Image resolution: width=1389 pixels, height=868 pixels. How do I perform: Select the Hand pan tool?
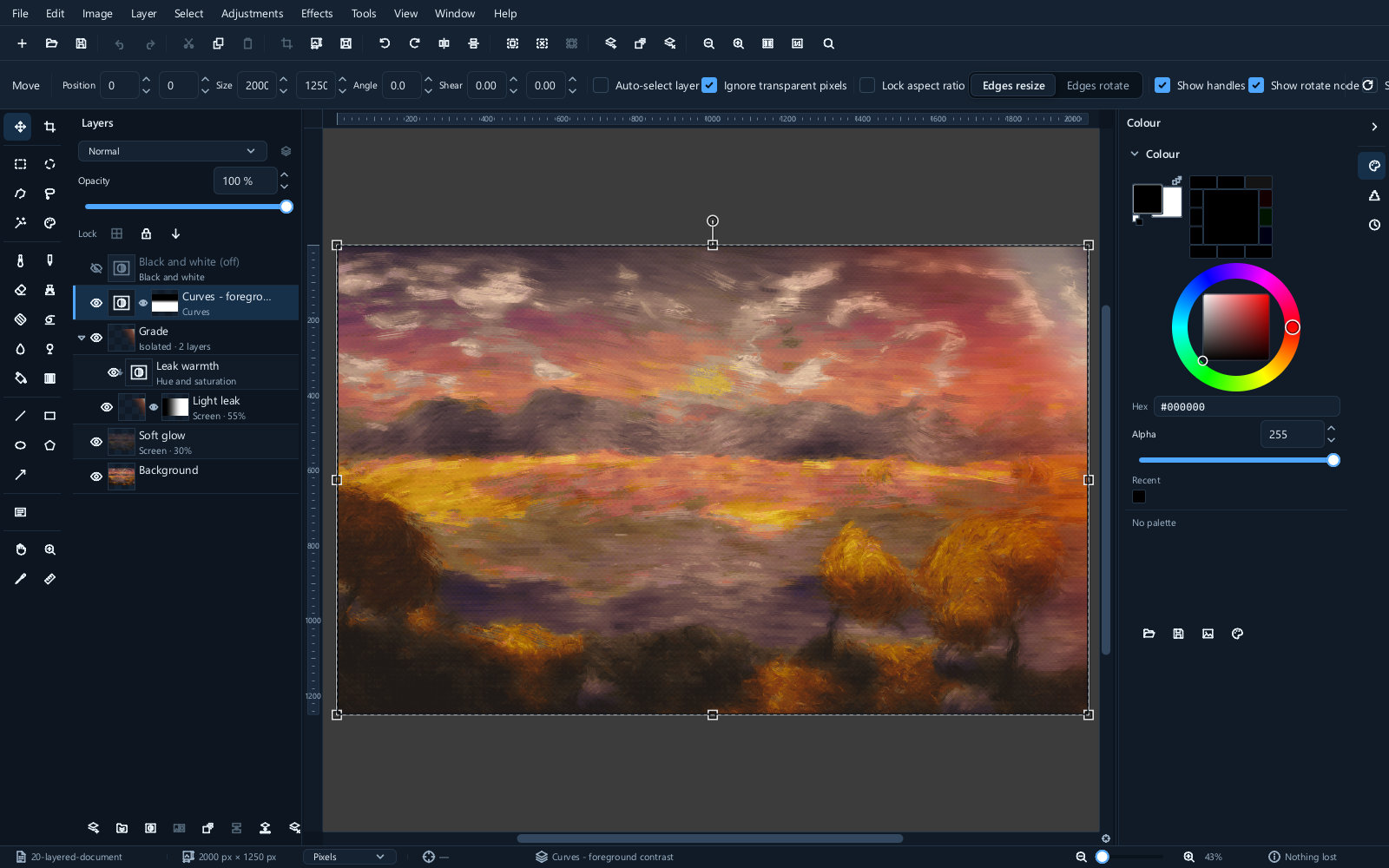20,549
